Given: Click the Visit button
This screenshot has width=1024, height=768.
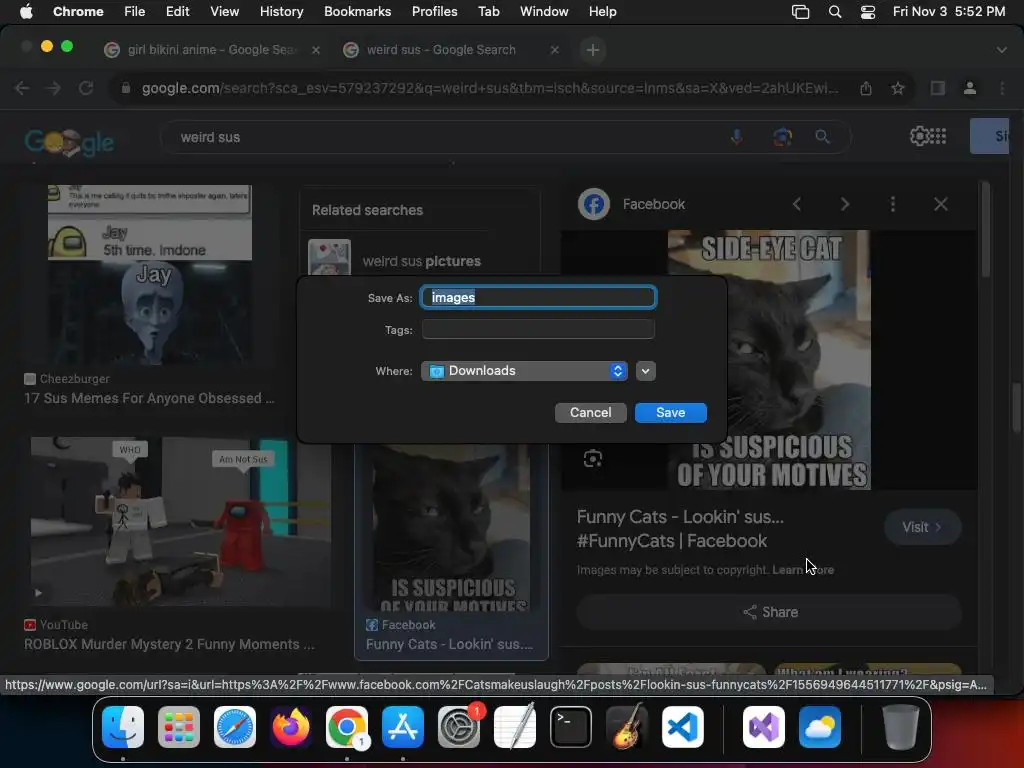Looking at the screenshot, I should pos(922,527).
